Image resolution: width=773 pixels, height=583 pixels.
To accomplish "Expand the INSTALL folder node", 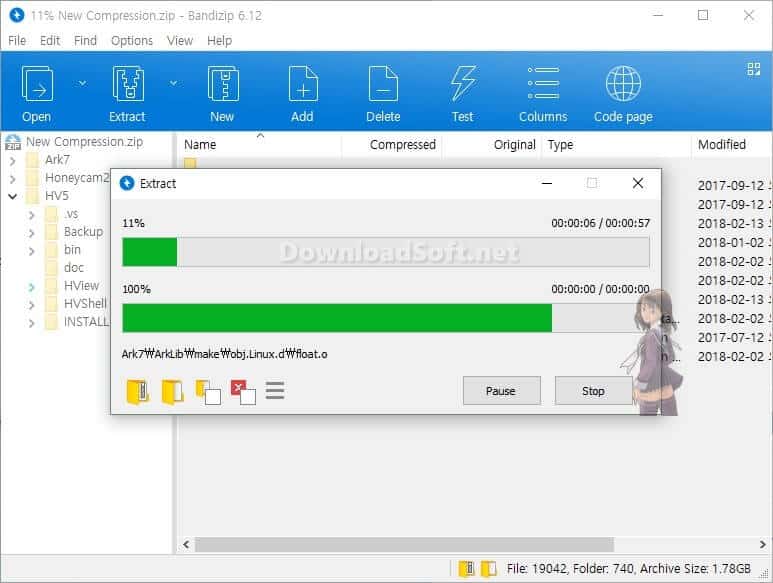I will [x=32, y=323].
